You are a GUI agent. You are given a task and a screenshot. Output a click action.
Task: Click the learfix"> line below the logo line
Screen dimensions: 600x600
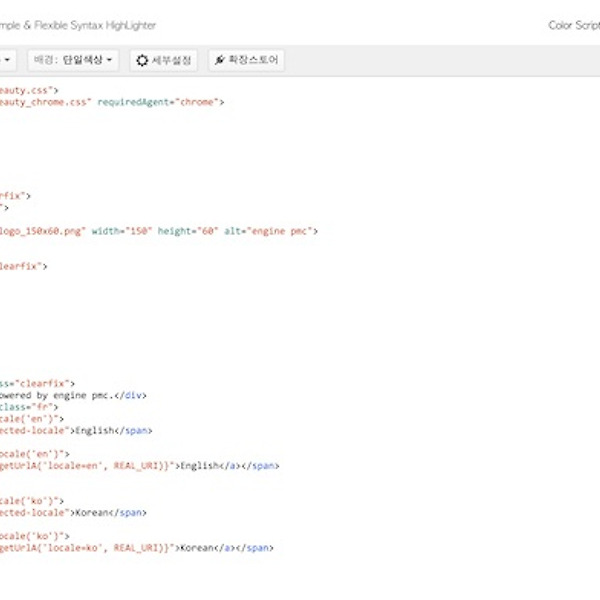click(22, 266)
